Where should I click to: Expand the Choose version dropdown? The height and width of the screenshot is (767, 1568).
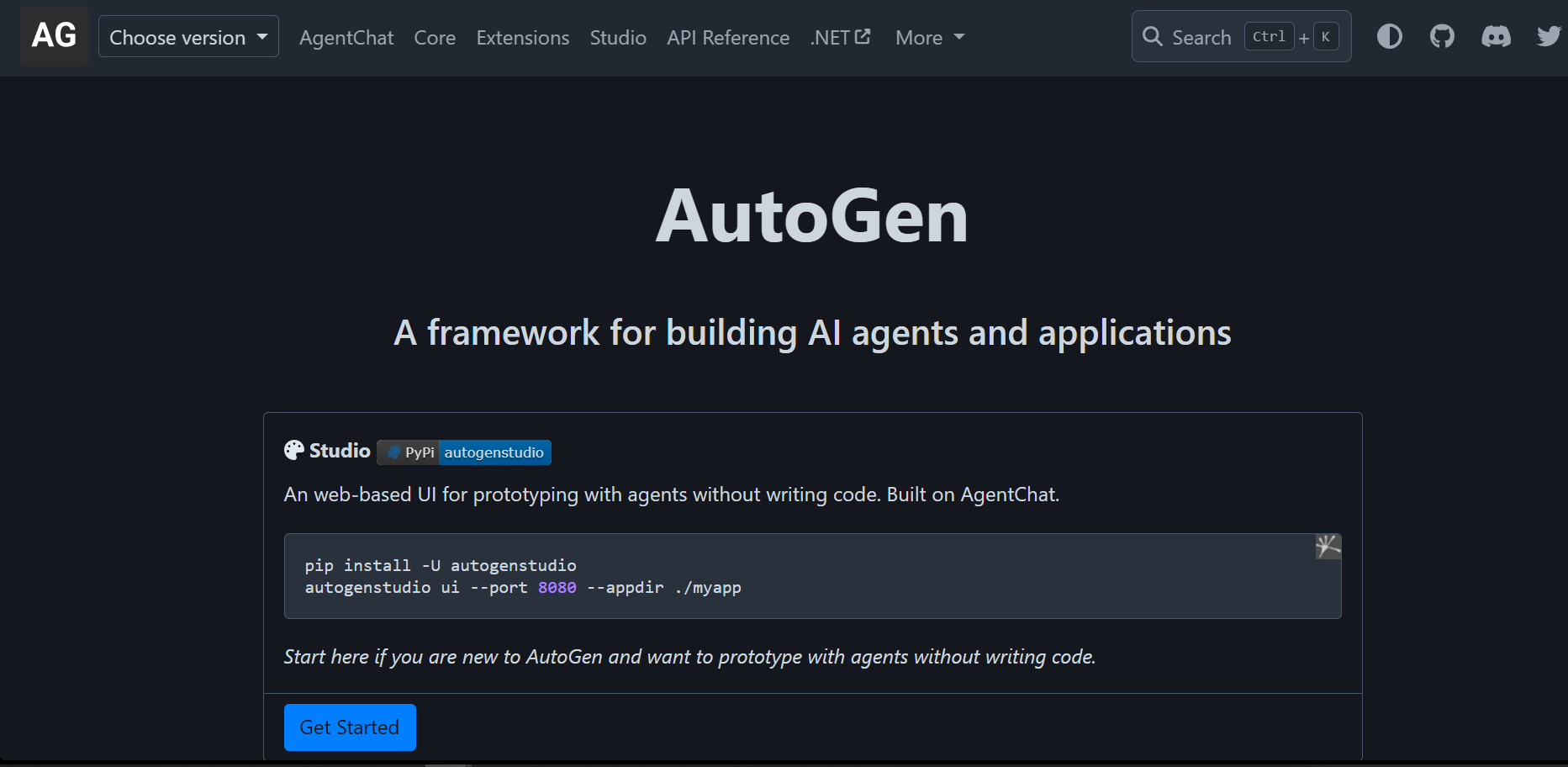tap(188, 37)
